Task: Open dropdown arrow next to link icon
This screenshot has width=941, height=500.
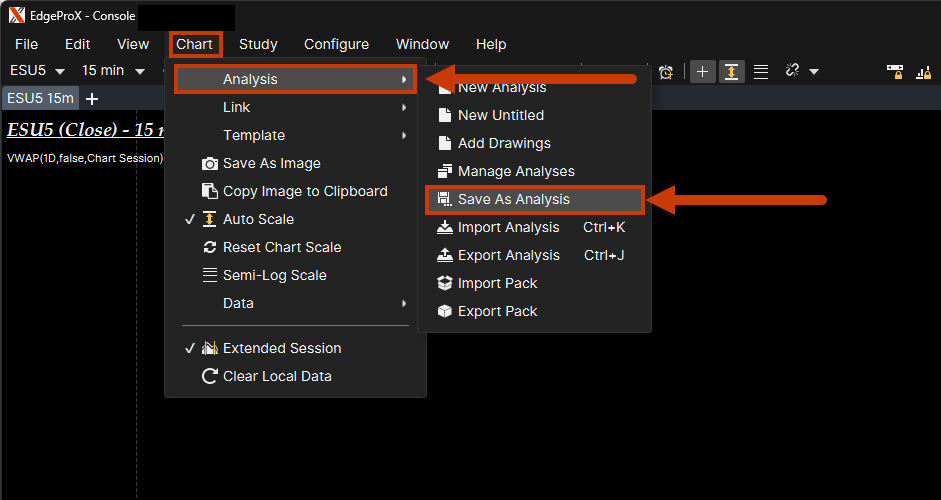Action: (x=814, y=71)
